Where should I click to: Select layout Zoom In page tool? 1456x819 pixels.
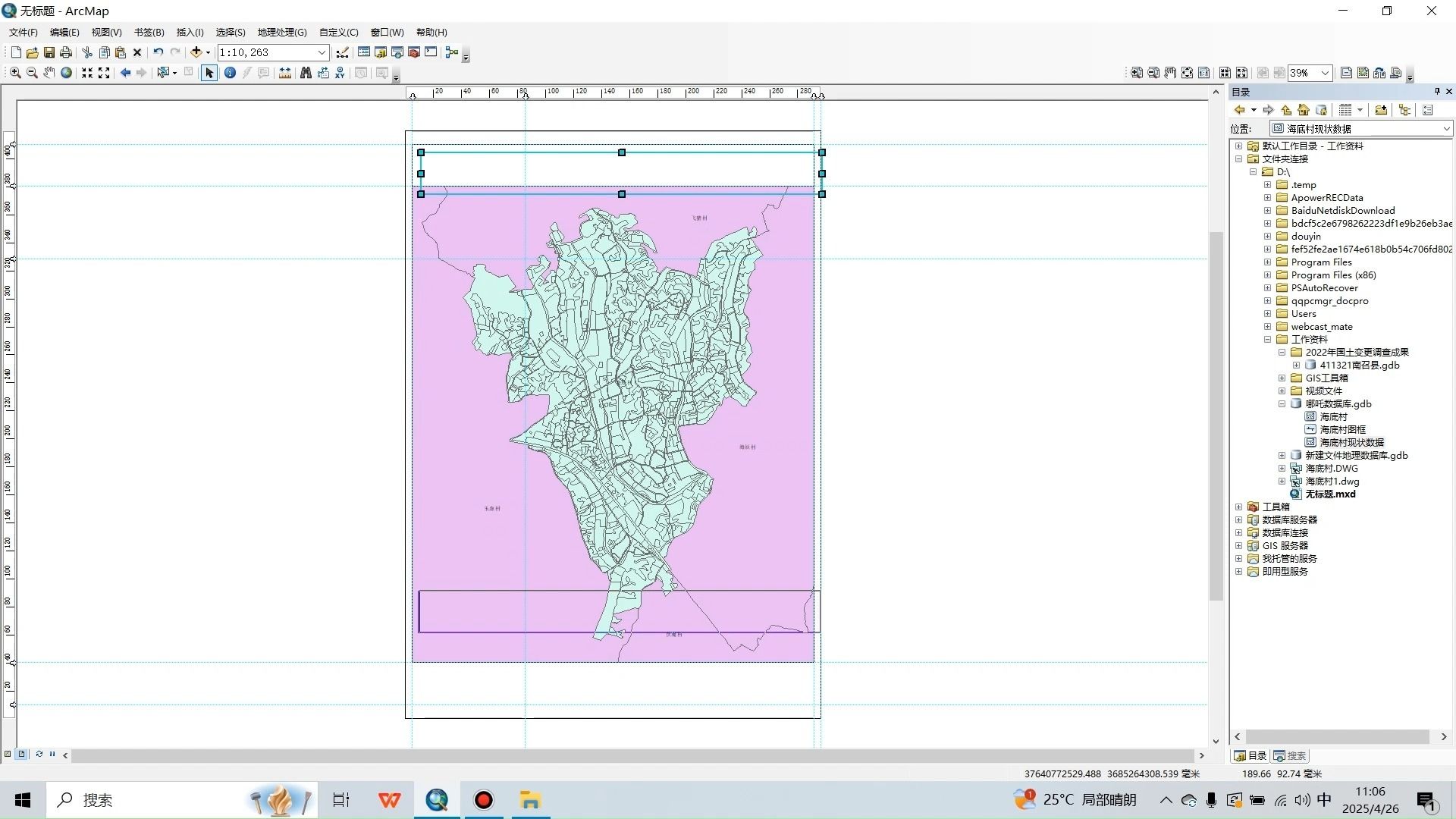(x=1137, y=73)
